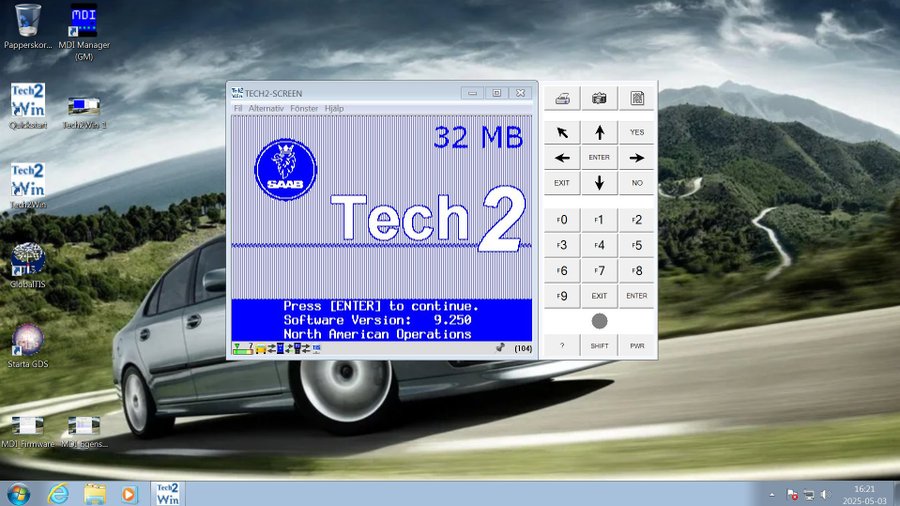Open the Tech2Win desktop icon
Screen dimensions: 900x506
(x=28, y=186)
